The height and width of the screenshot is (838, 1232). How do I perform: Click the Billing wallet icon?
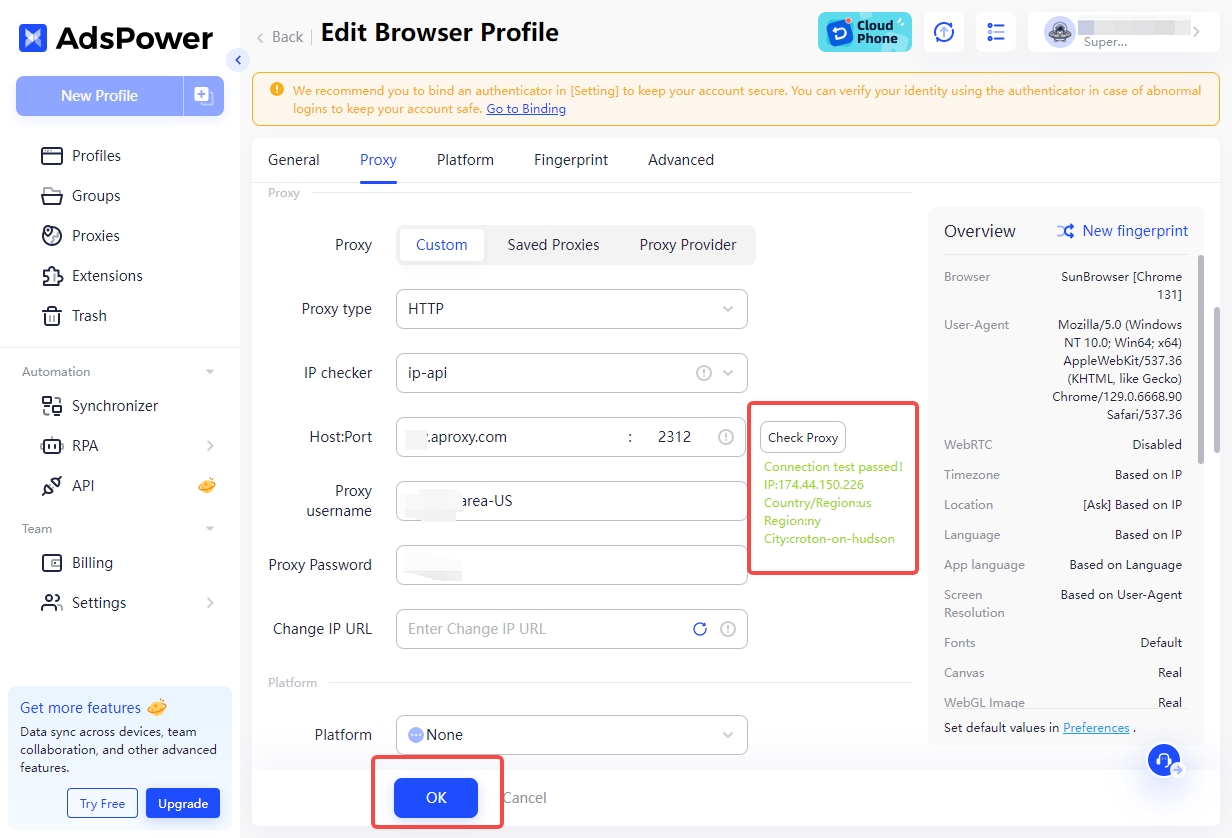tap(52, 563)
